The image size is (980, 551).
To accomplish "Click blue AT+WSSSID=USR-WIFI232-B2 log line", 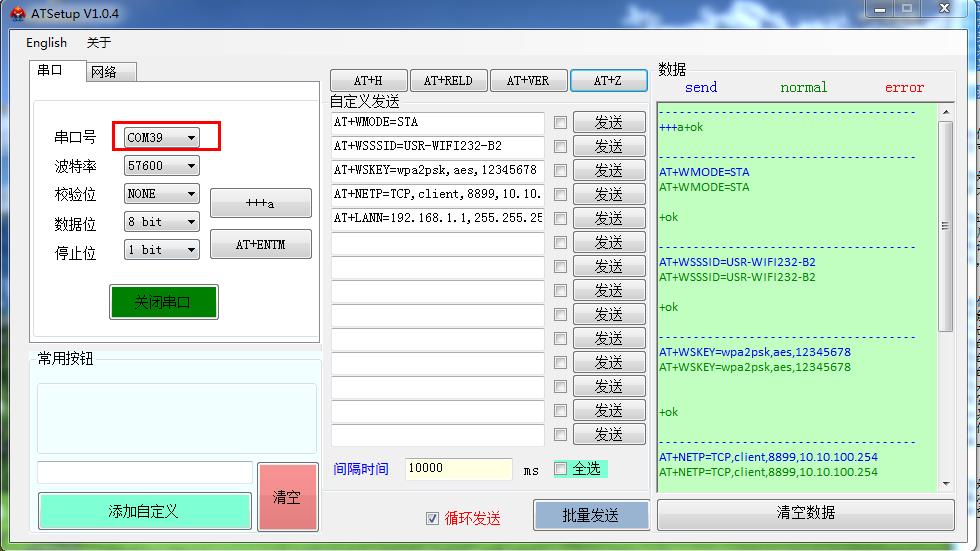I will tap(738, 262).
